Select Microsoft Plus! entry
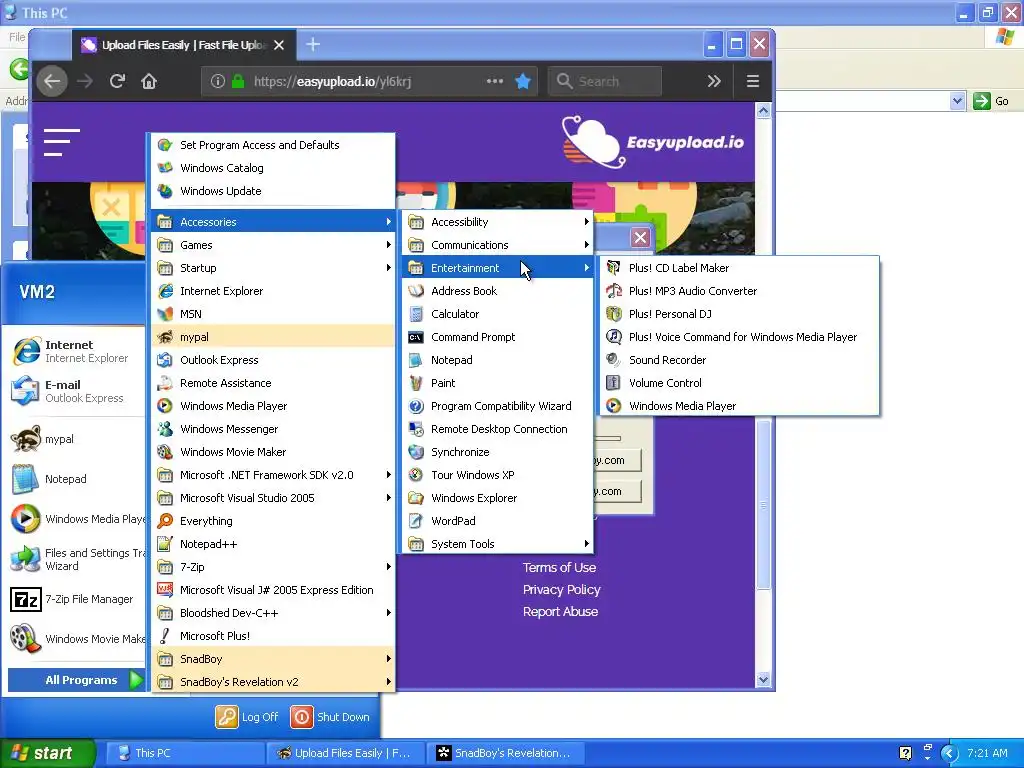 coord(273,635)
